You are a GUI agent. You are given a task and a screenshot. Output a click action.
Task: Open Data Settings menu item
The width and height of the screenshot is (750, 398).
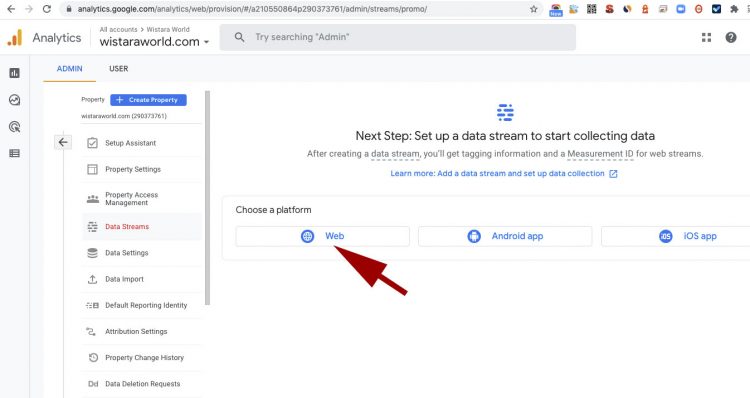point(142,253)
